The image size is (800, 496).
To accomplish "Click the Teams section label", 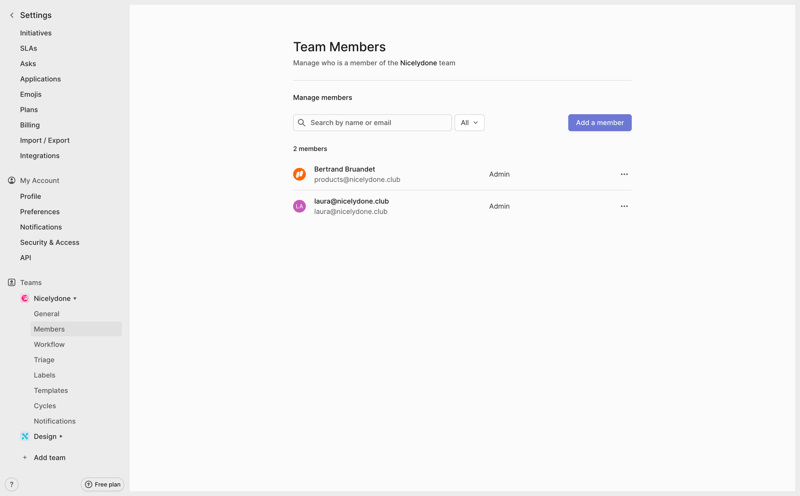I will (x=31, y=282).
